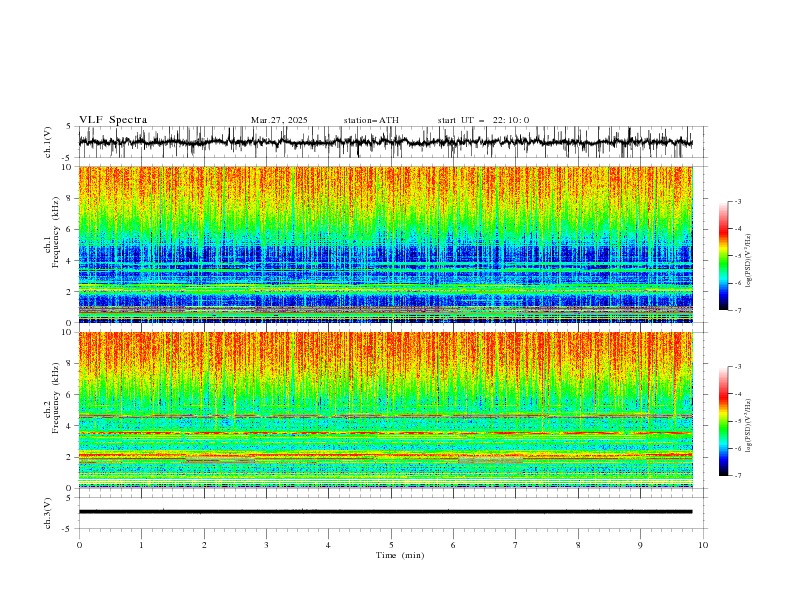This screenshot has width=792, height=612.
Task: Click the 'VLF Spectra' title text
Action: (x=113, y=120)
